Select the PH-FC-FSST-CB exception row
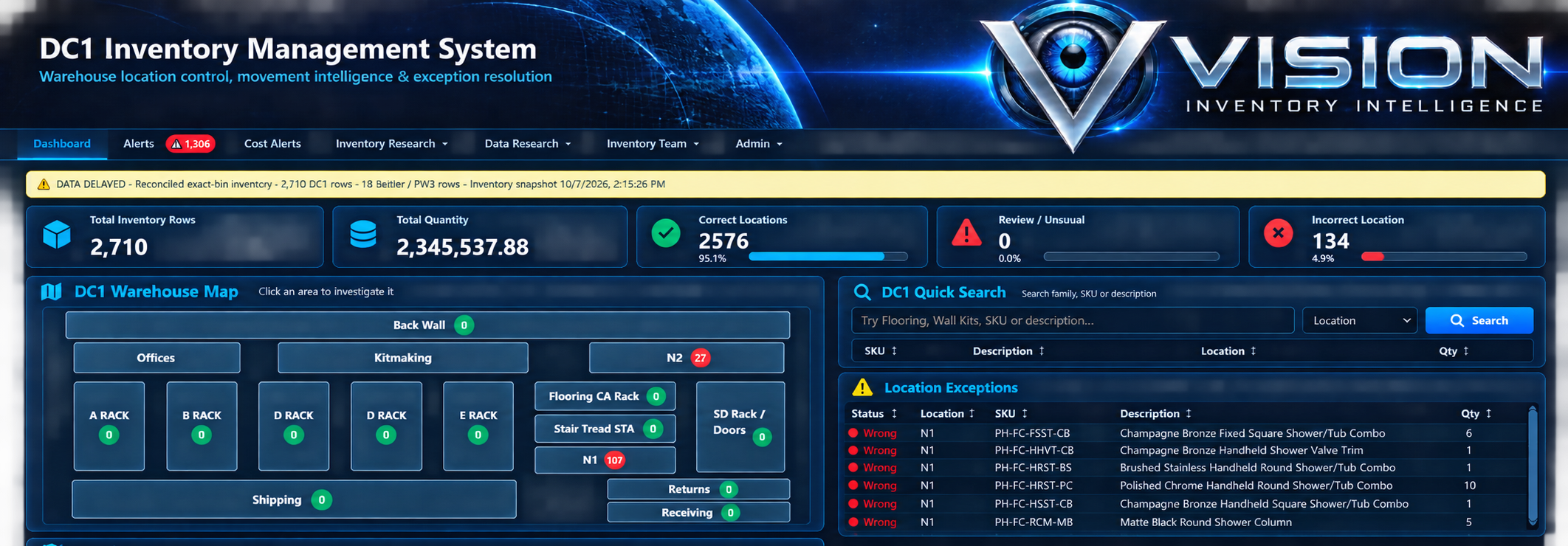The width and height of the screenshot is (1568, 546). coord(1187,433)
